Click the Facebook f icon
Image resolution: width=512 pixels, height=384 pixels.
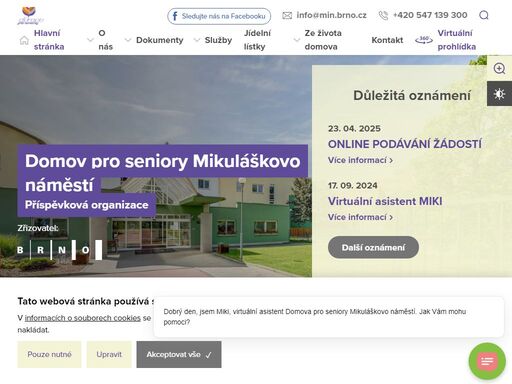(x=174, y=16)
